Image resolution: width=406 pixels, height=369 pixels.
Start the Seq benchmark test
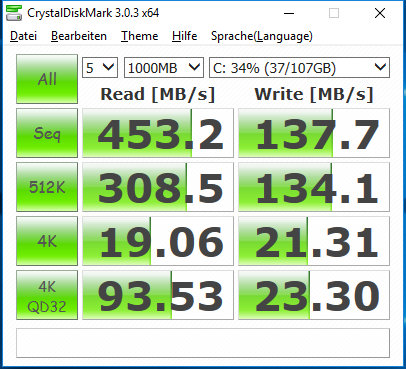[47, 133]
